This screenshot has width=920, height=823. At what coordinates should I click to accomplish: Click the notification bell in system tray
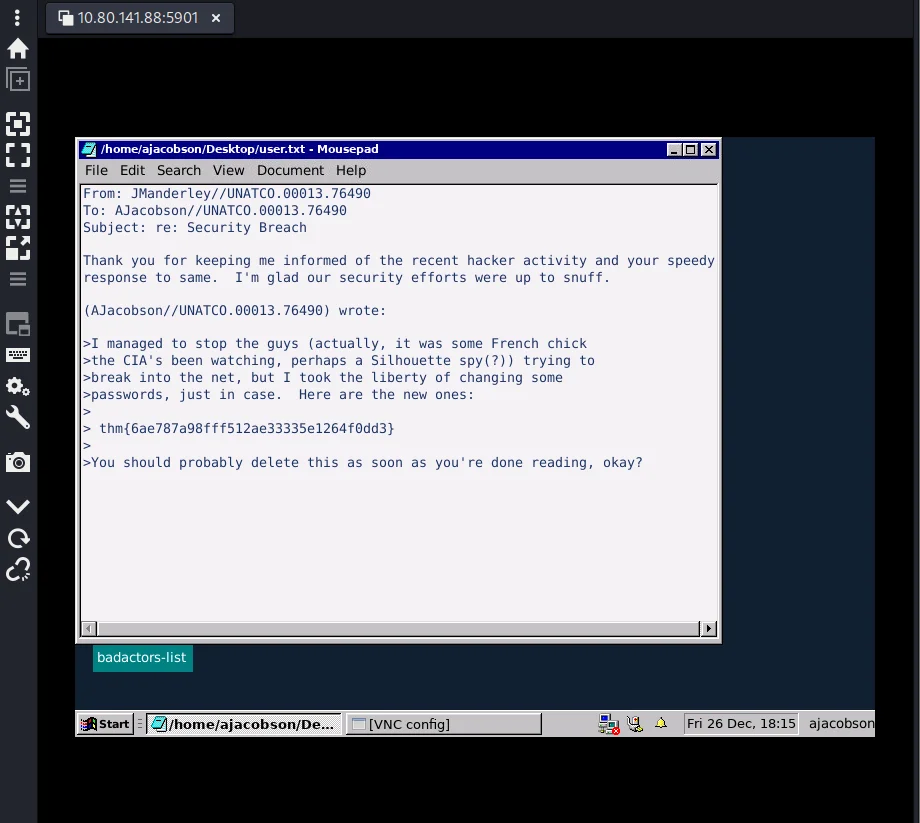[661, 723]
